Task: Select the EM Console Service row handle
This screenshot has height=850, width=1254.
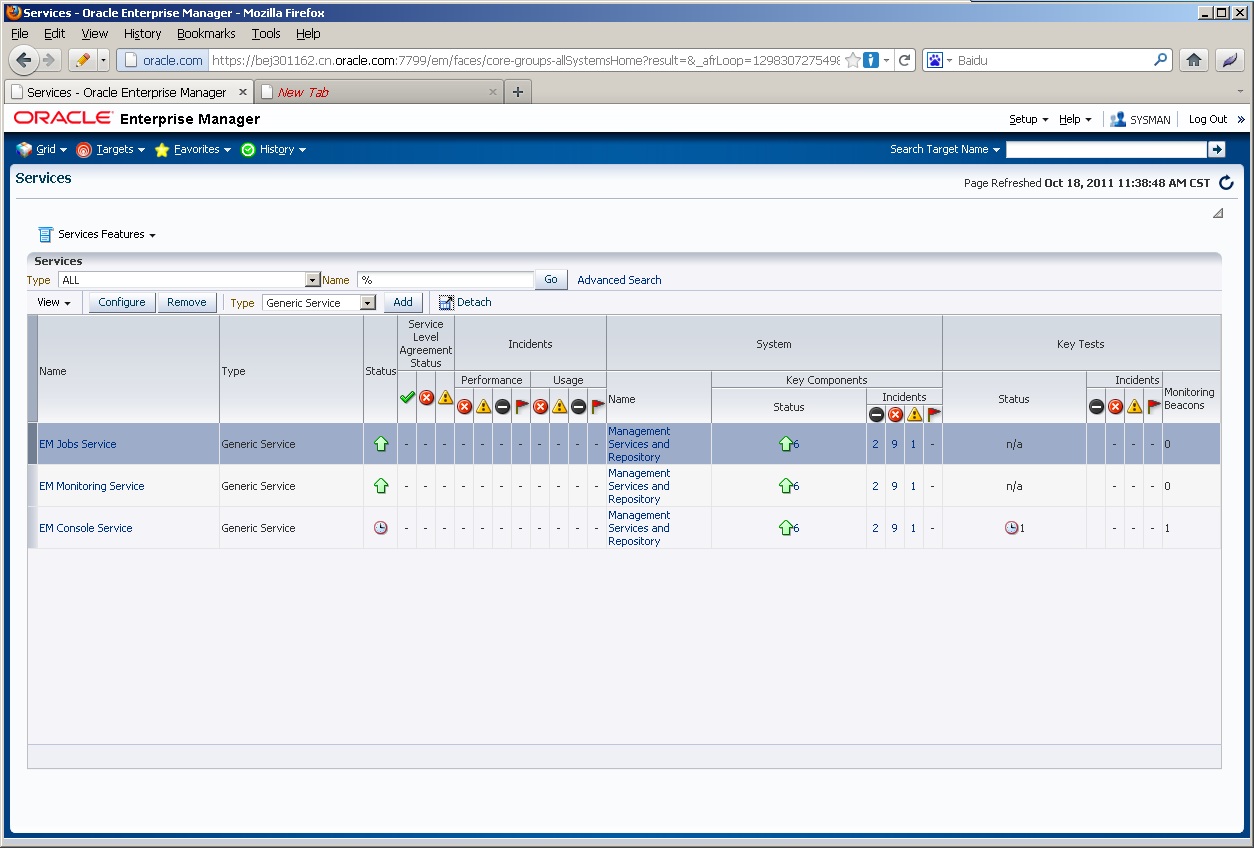Action: tap(32, 528)
